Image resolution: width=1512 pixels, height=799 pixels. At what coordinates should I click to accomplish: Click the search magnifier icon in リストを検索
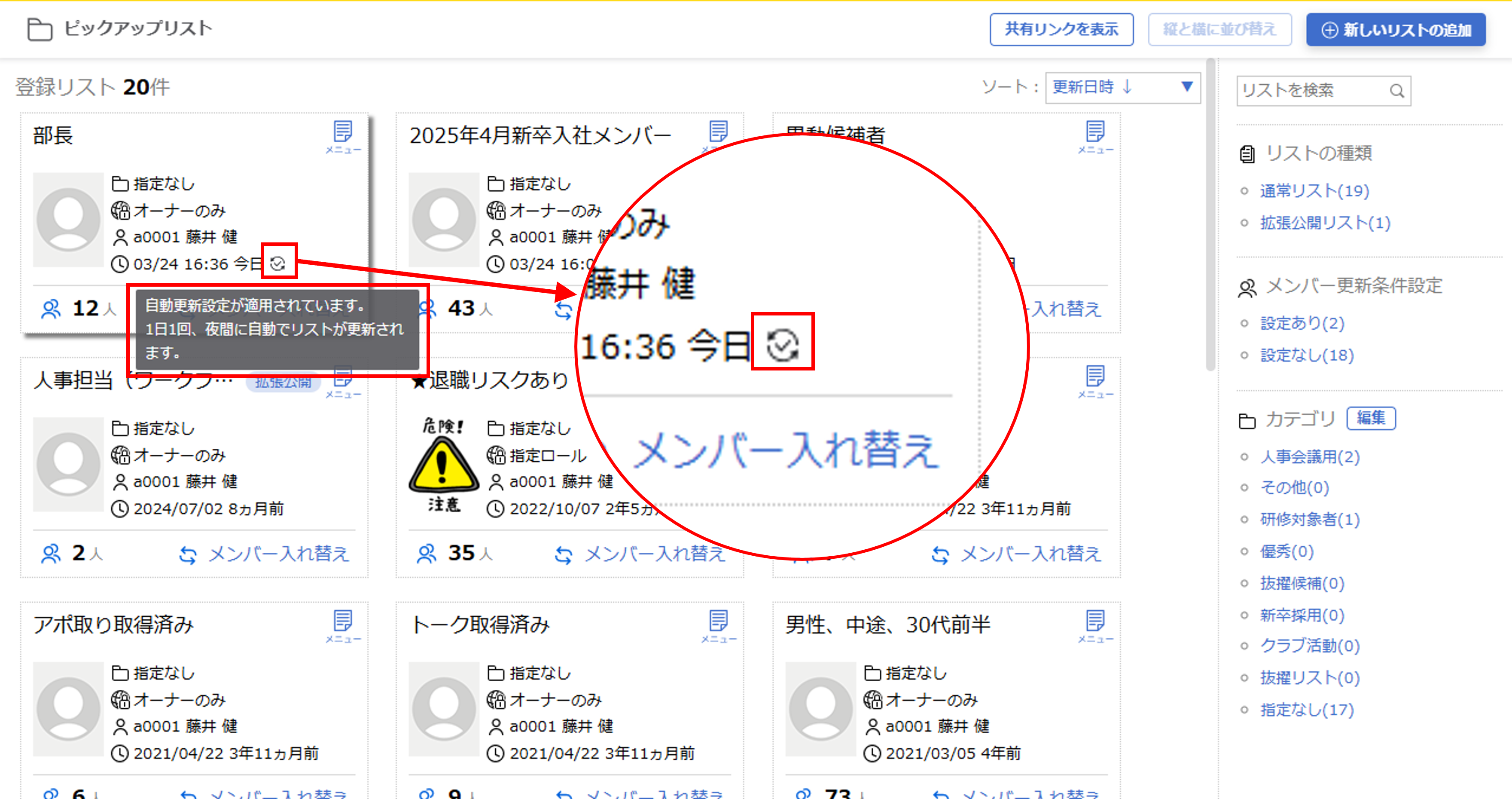pyautogui.click(x=1396, y=91)
